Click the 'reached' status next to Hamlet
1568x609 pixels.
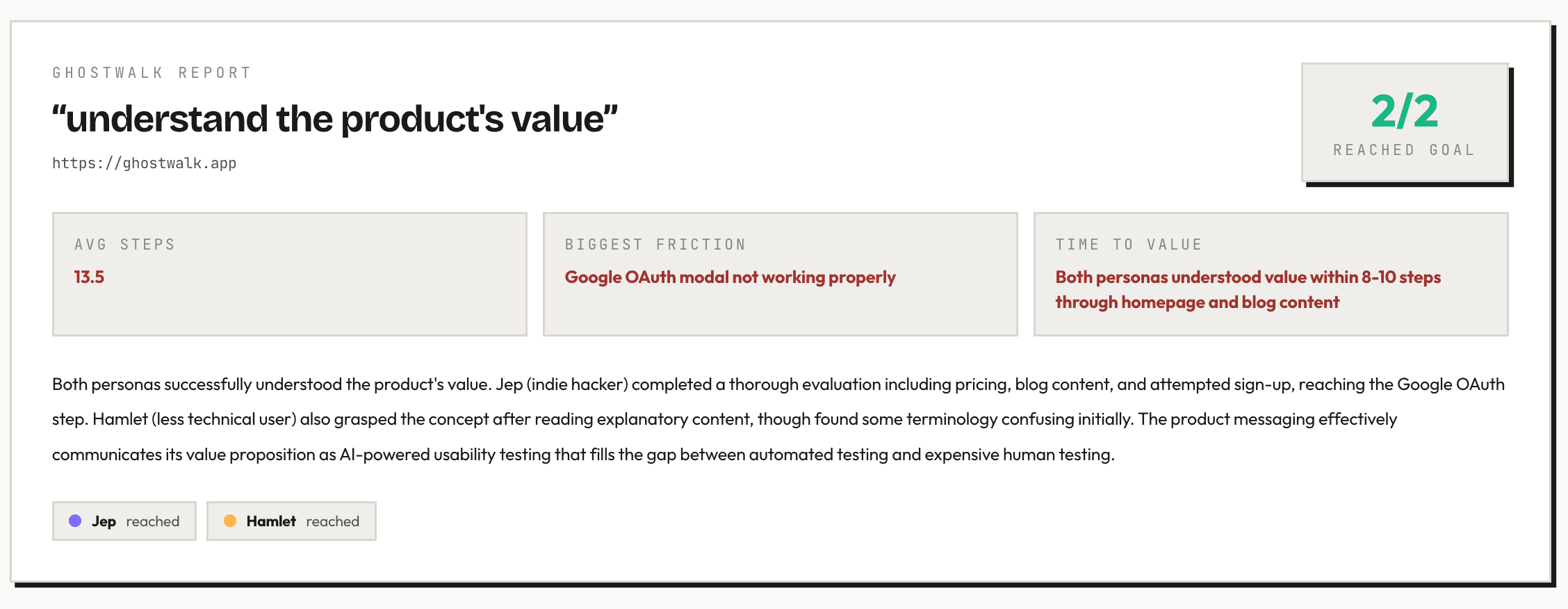[x=333, y=521]
